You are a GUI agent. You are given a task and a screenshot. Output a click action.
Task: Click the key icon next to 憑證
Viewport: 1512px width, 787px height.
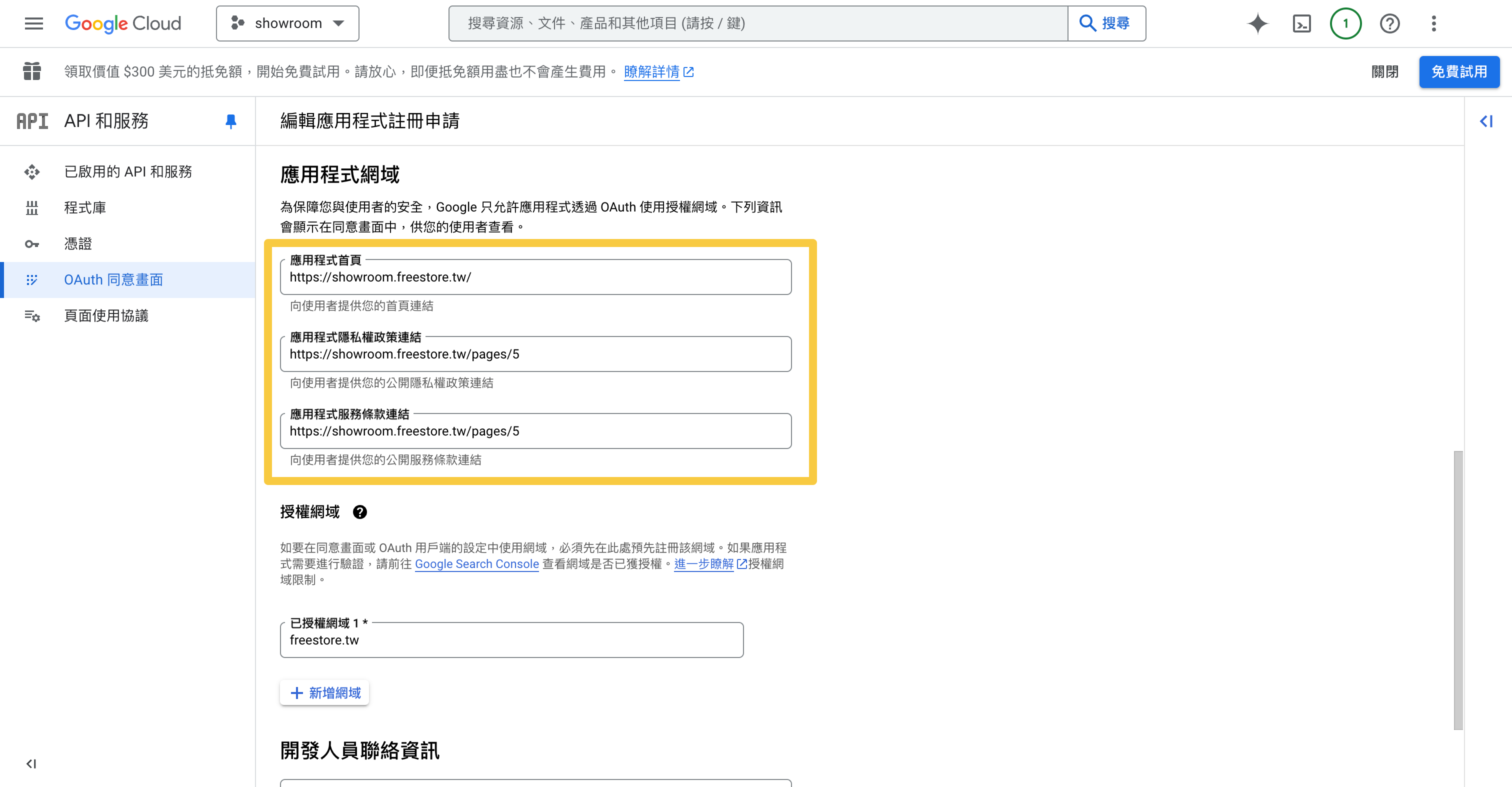31,243
